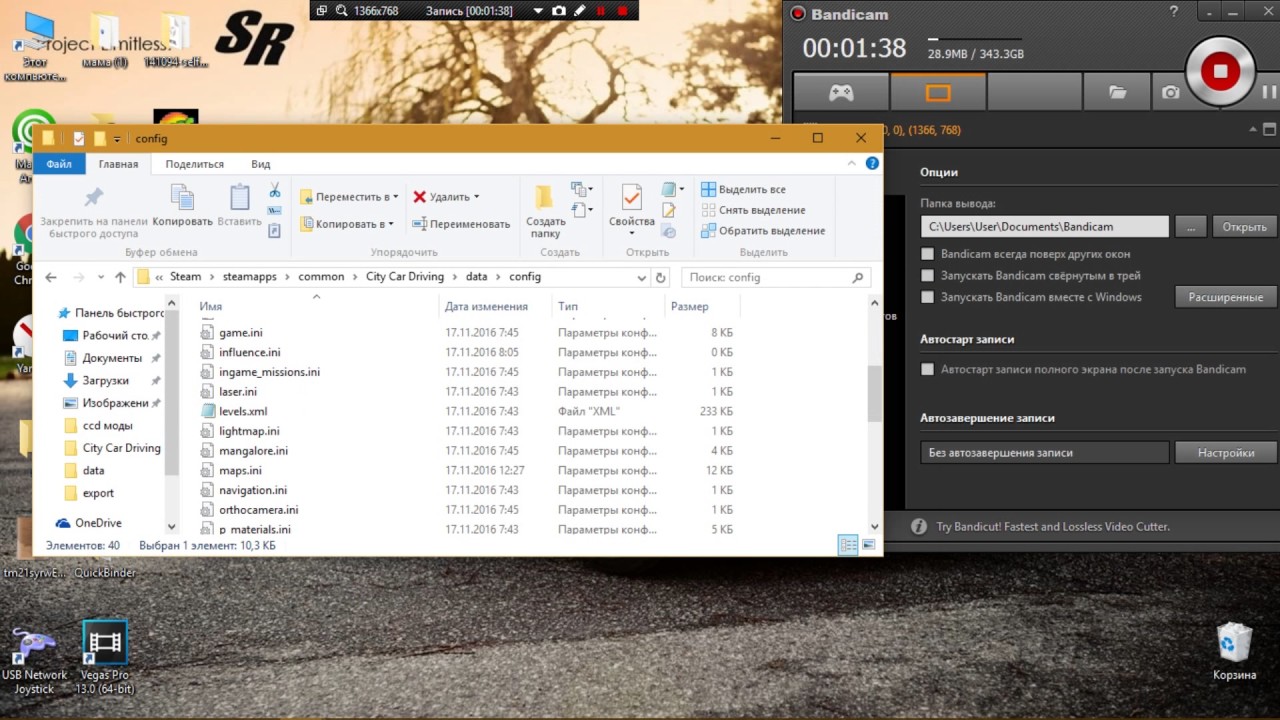Expand the Удалить dropdown arrow
Image resolution: width=1280 pixels, height=720 pixels.
coord(476,197)
